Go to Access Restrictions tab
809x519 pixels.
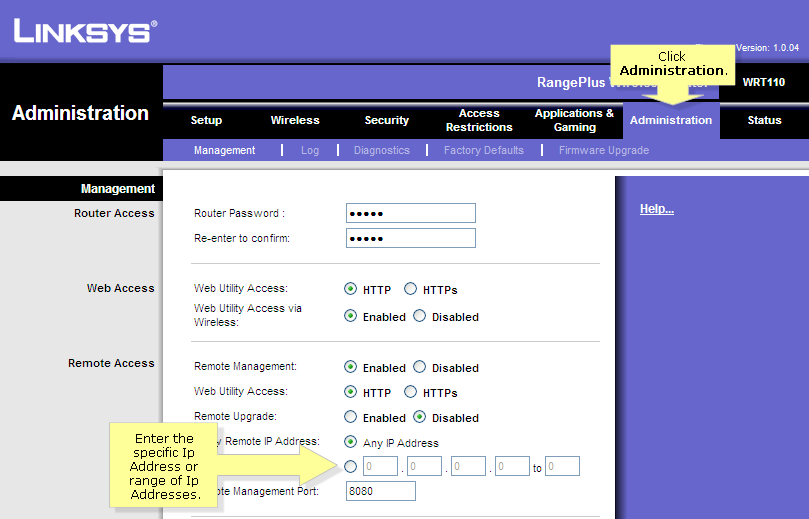click(x=479, y=121)
